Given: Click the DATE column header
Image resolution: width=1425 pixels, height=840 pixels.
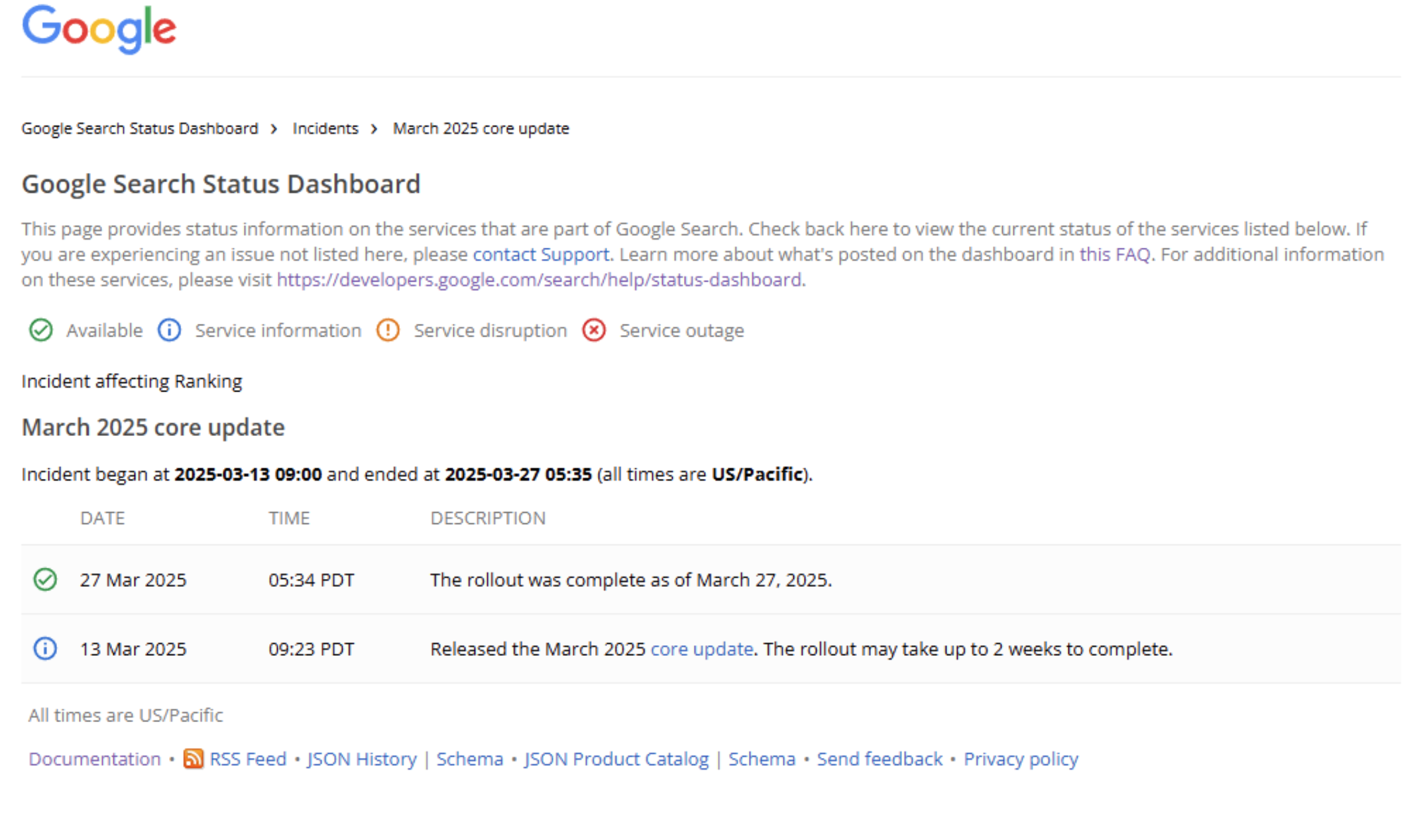Looking at the screenshot, I should [x=103, y=518].
